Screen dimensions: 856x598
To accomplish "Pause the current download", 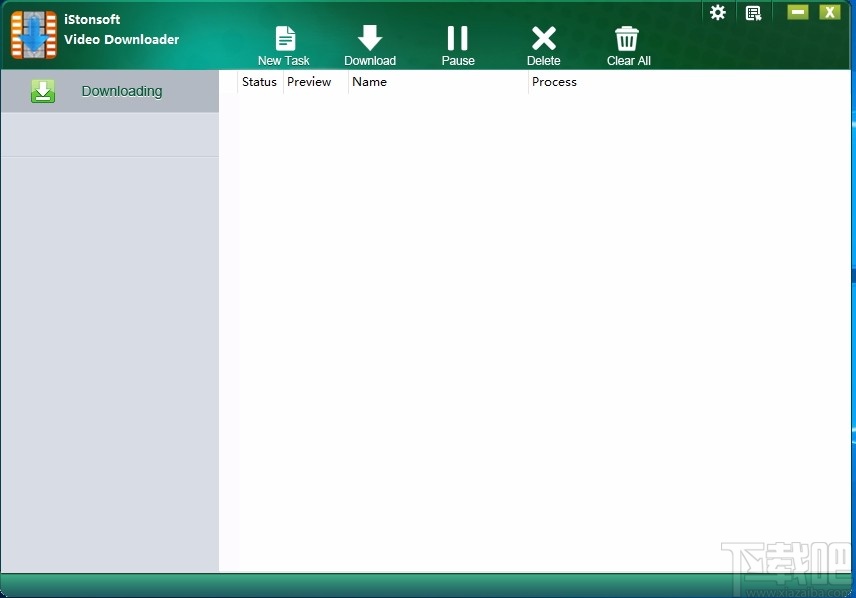I will pos(457,38).
